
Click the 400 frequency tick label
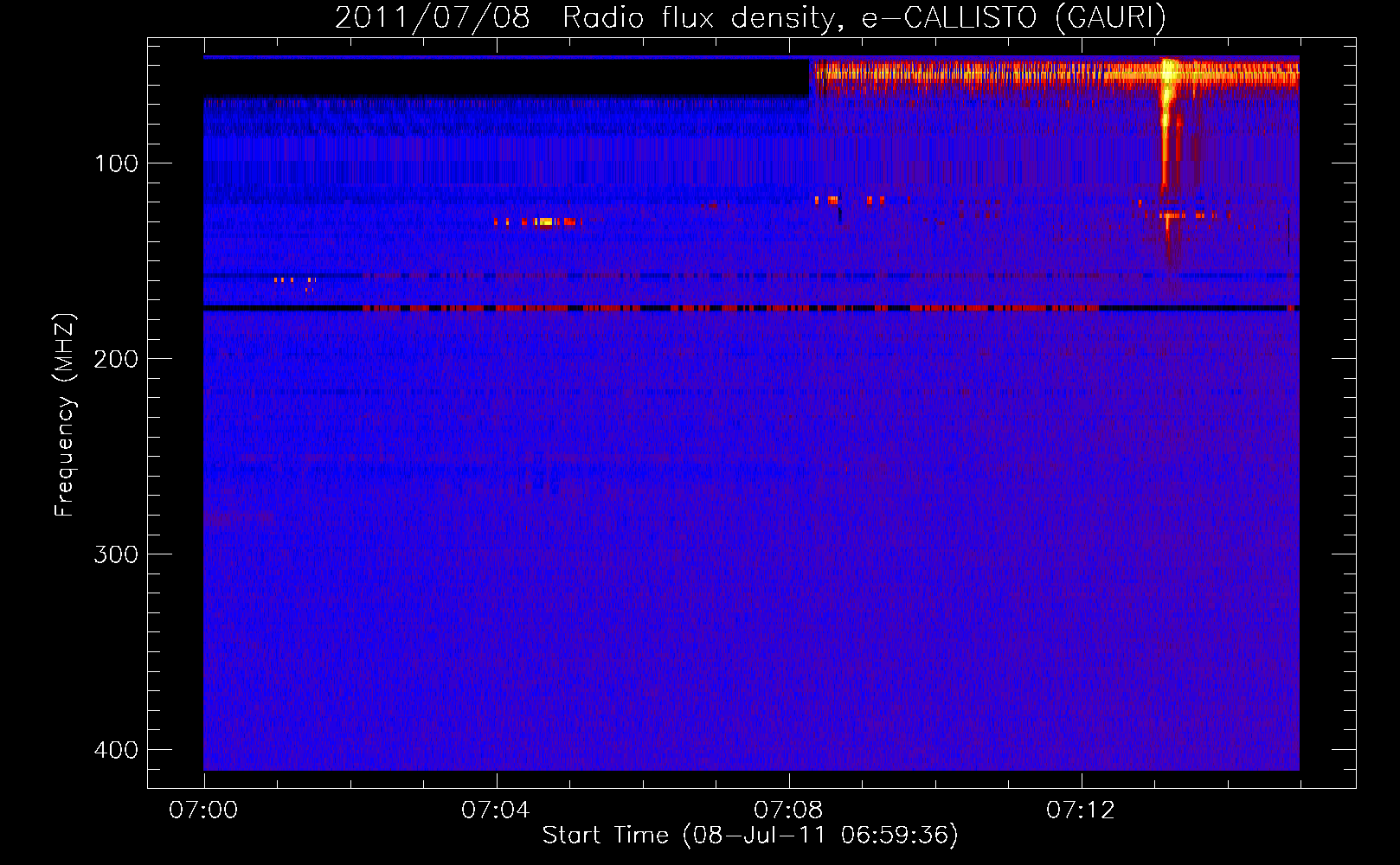pos(116,750)
